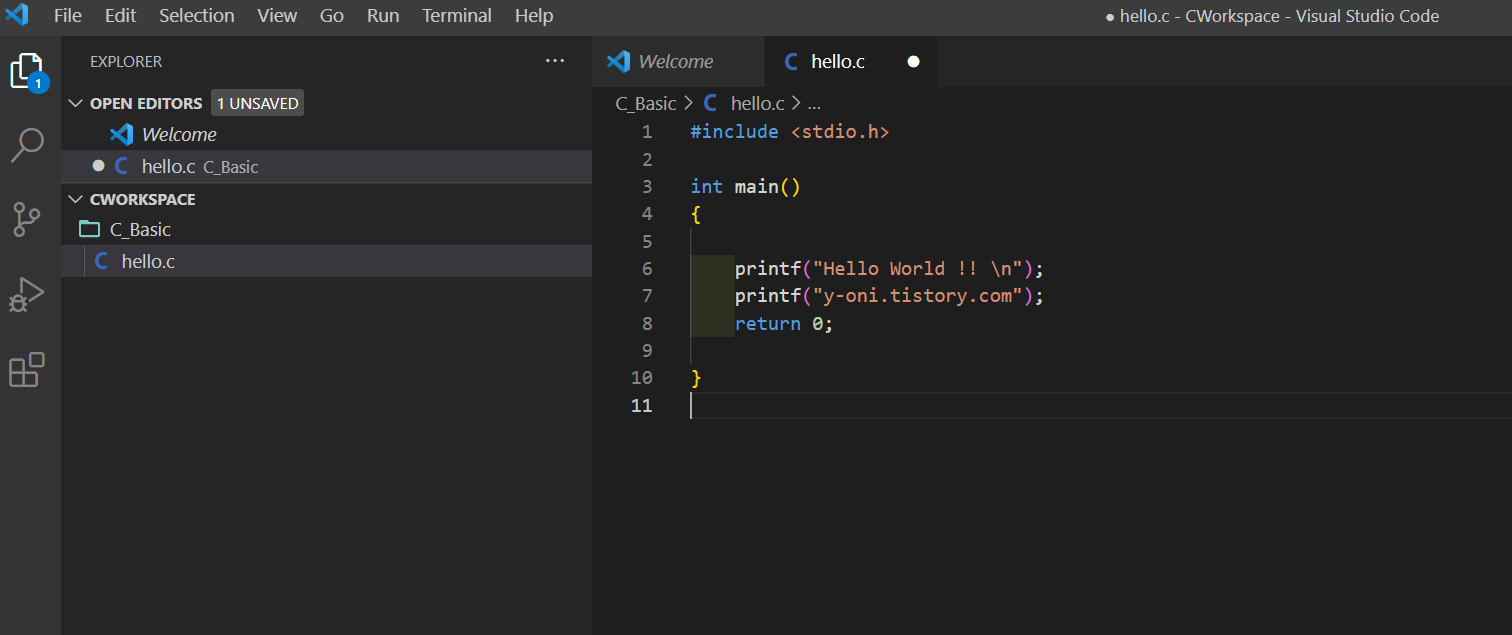The image size is (1512, 635).
Task: Click unsaved dot beside hello.c in Open Editors
Action: (x=98, y=165)
